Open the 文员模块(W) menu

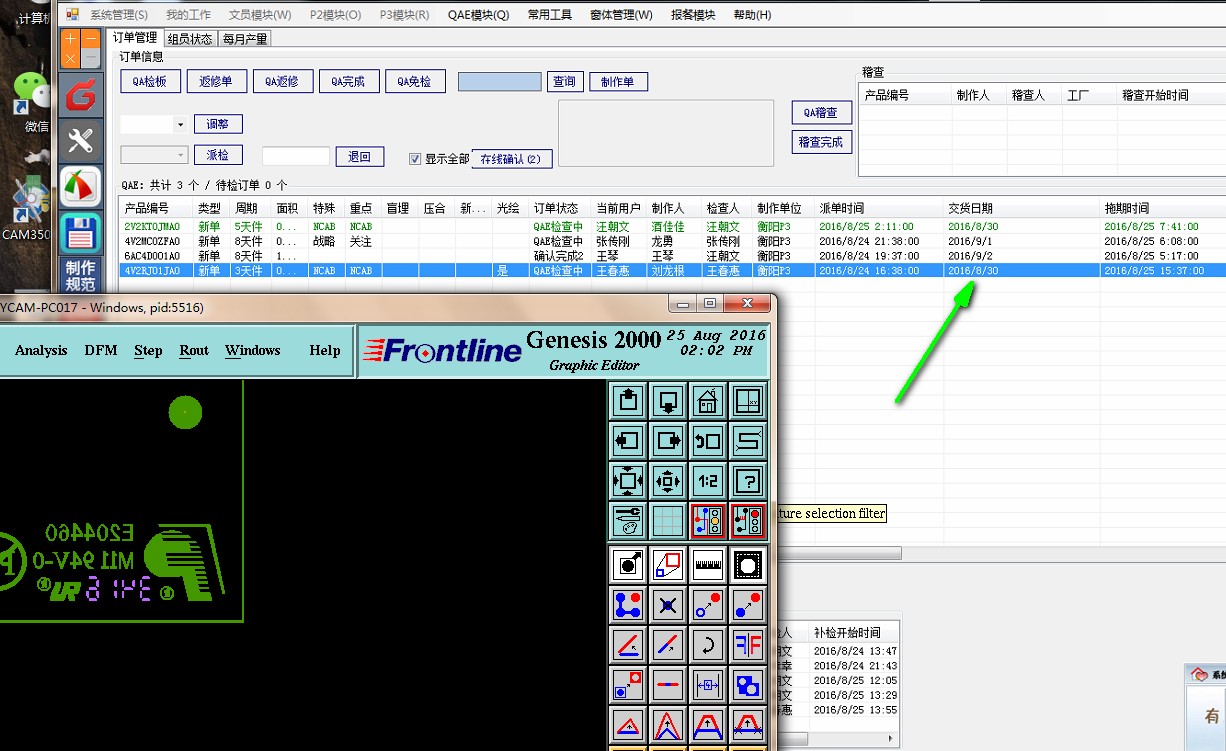pos(260,14)
